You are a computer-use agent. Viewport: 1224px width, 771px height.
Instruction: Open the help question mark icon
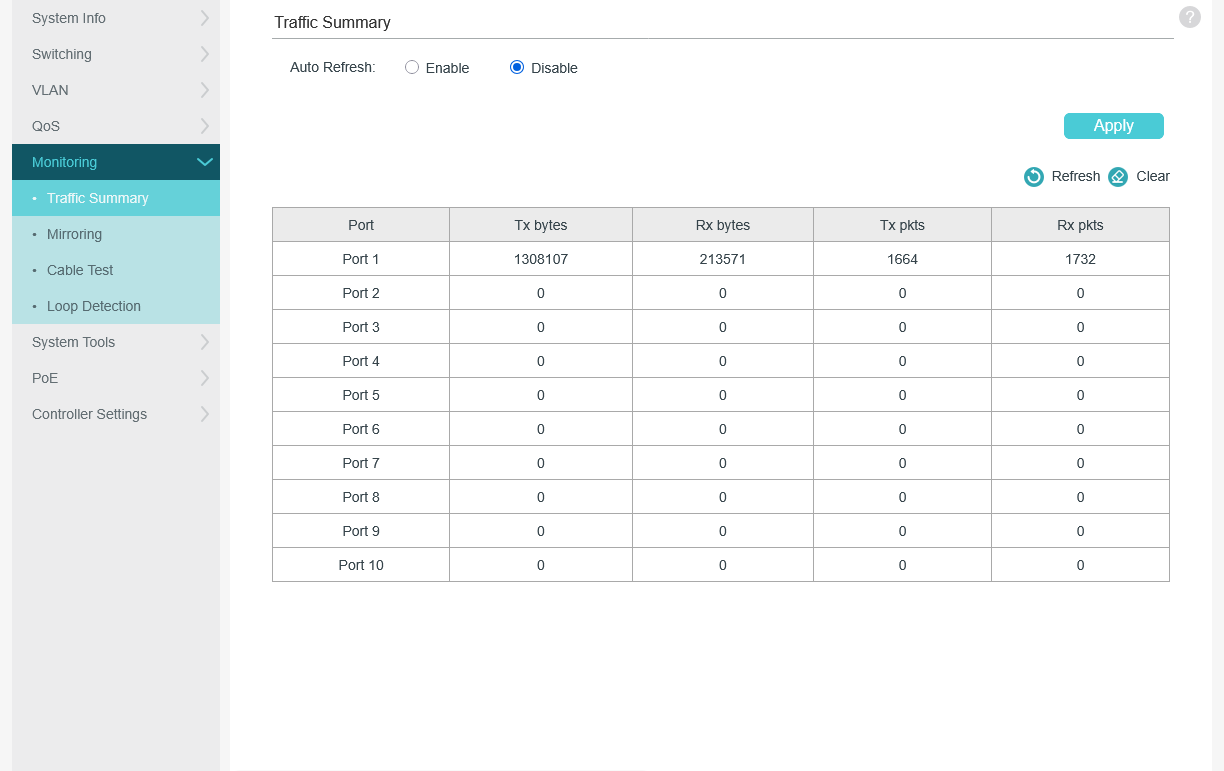pos(1189,17)
